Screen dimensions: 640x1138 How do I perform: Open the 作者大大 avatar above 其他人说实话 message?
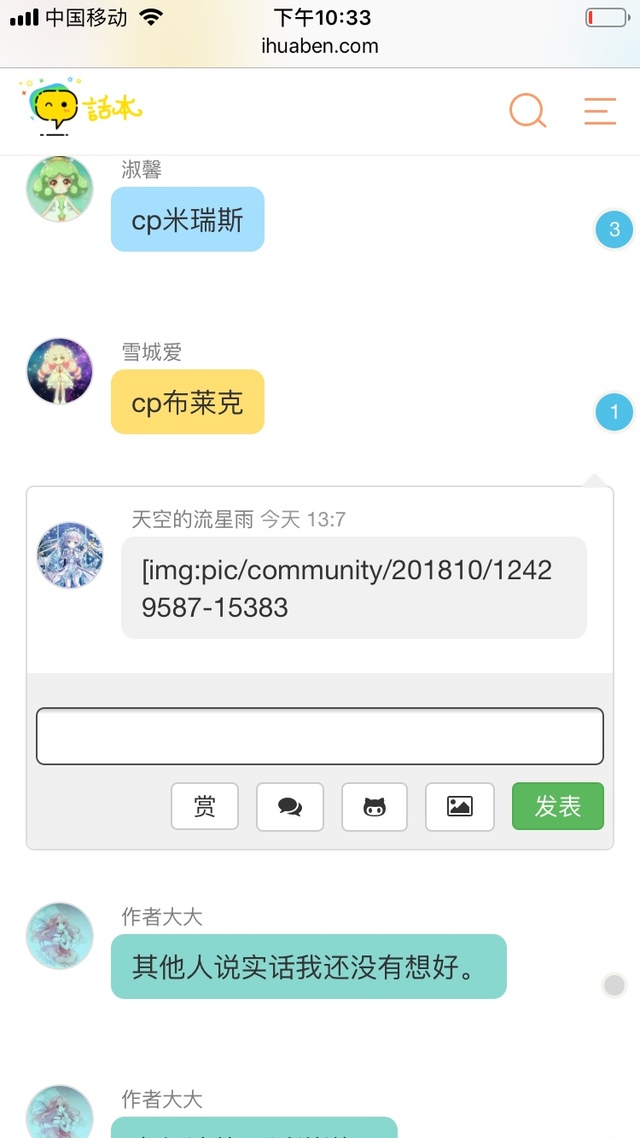point(60,936)
